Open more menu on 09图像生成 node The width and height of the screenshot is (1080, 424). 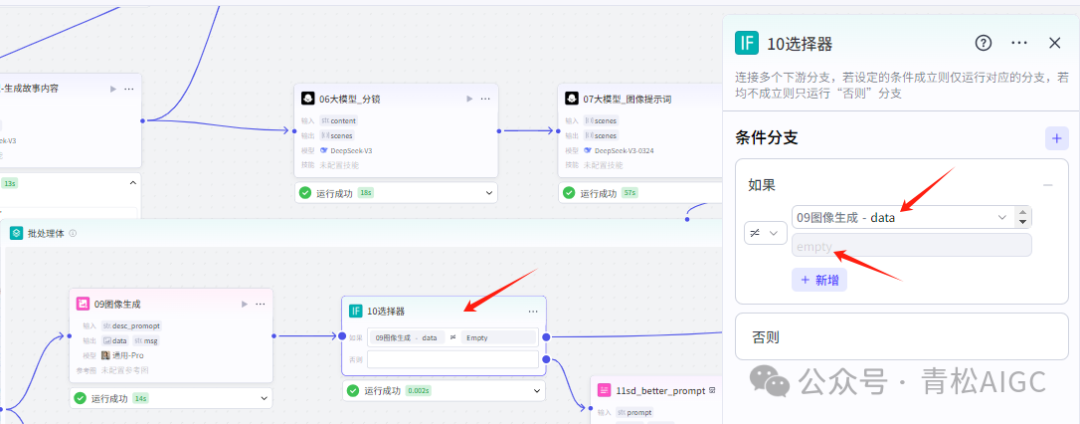[260, 304]
